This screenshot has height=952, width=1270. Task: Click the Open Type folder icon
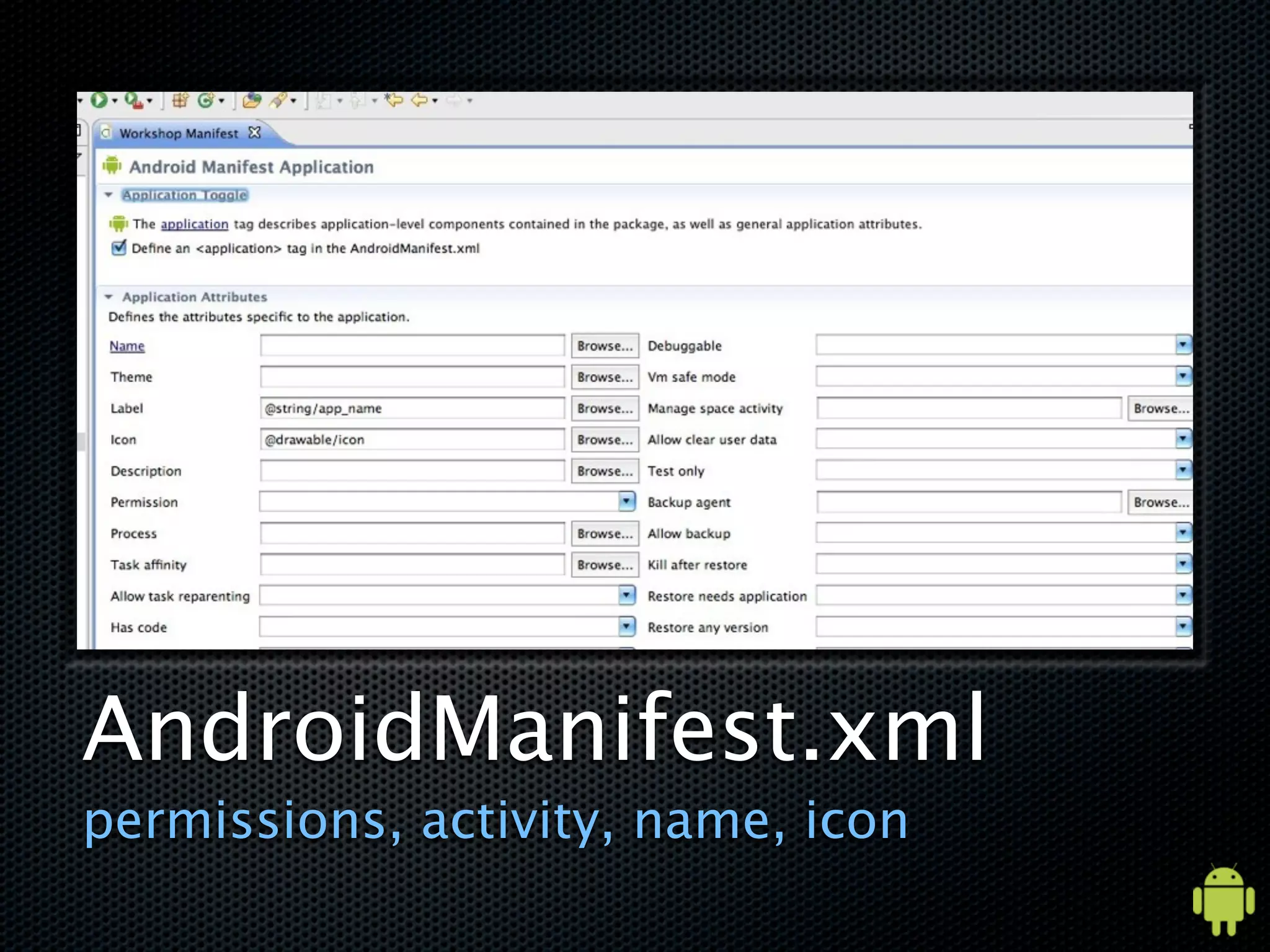tap(252, 100)
